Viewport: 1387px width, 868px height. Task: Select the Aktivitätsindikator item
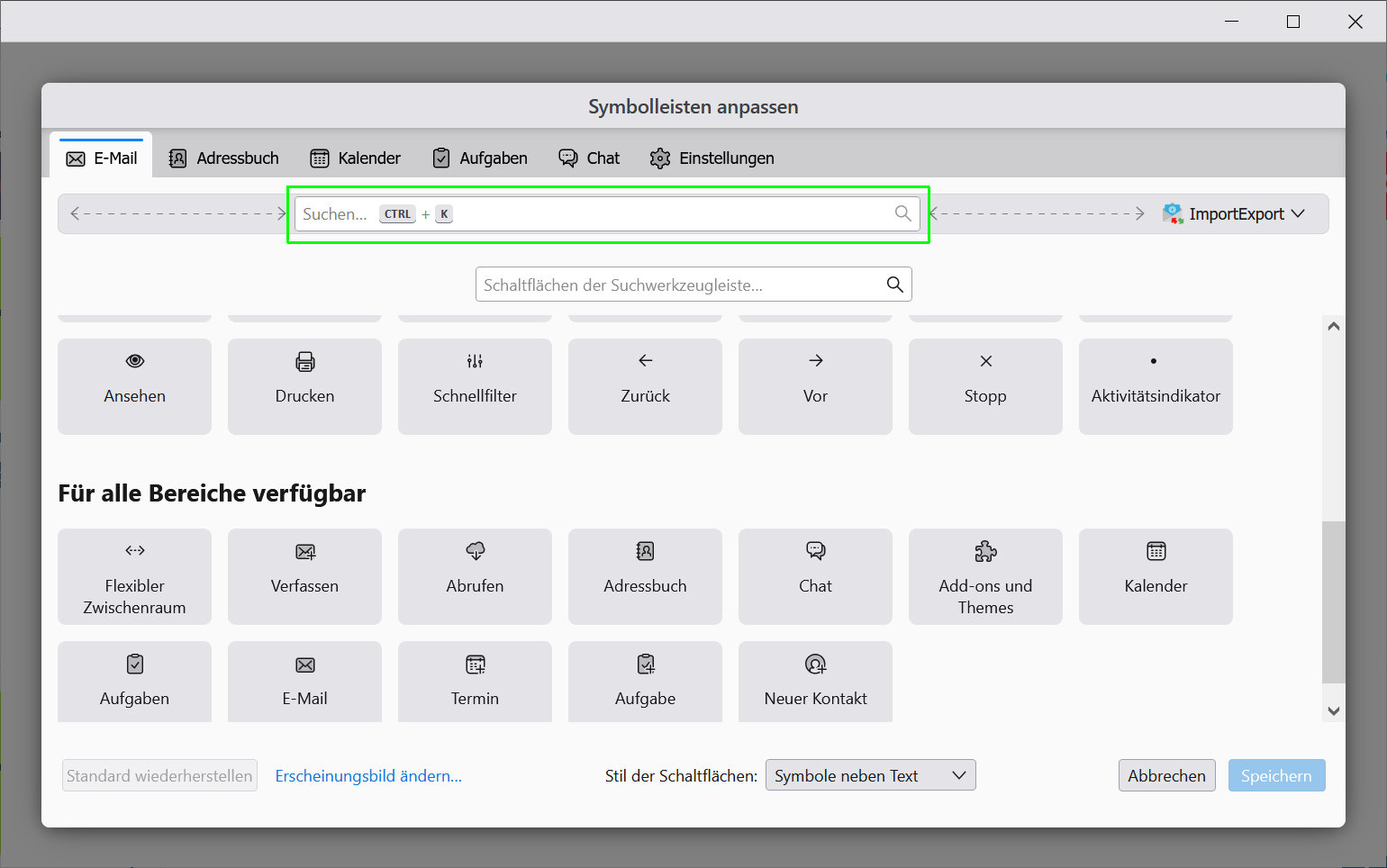[1156, 386]
